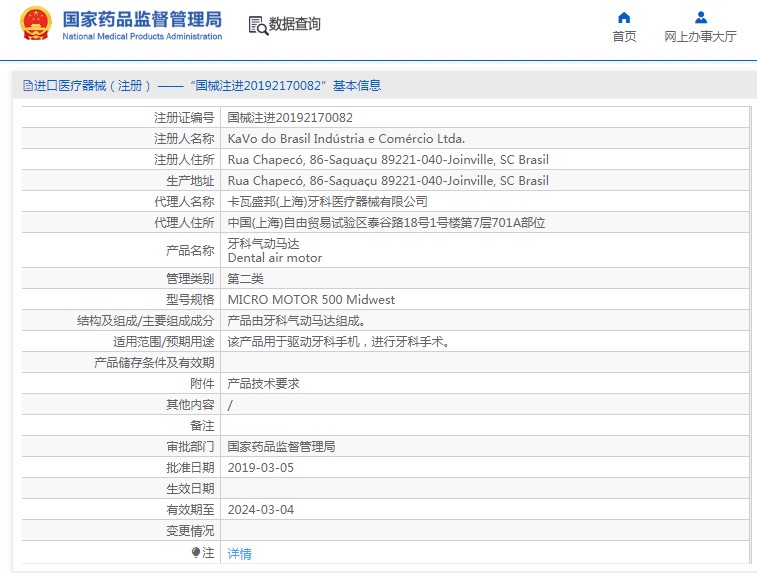Click the lightbulb icon beside 注
Viewport: 757px width, 573px height.
coord(196,552)
